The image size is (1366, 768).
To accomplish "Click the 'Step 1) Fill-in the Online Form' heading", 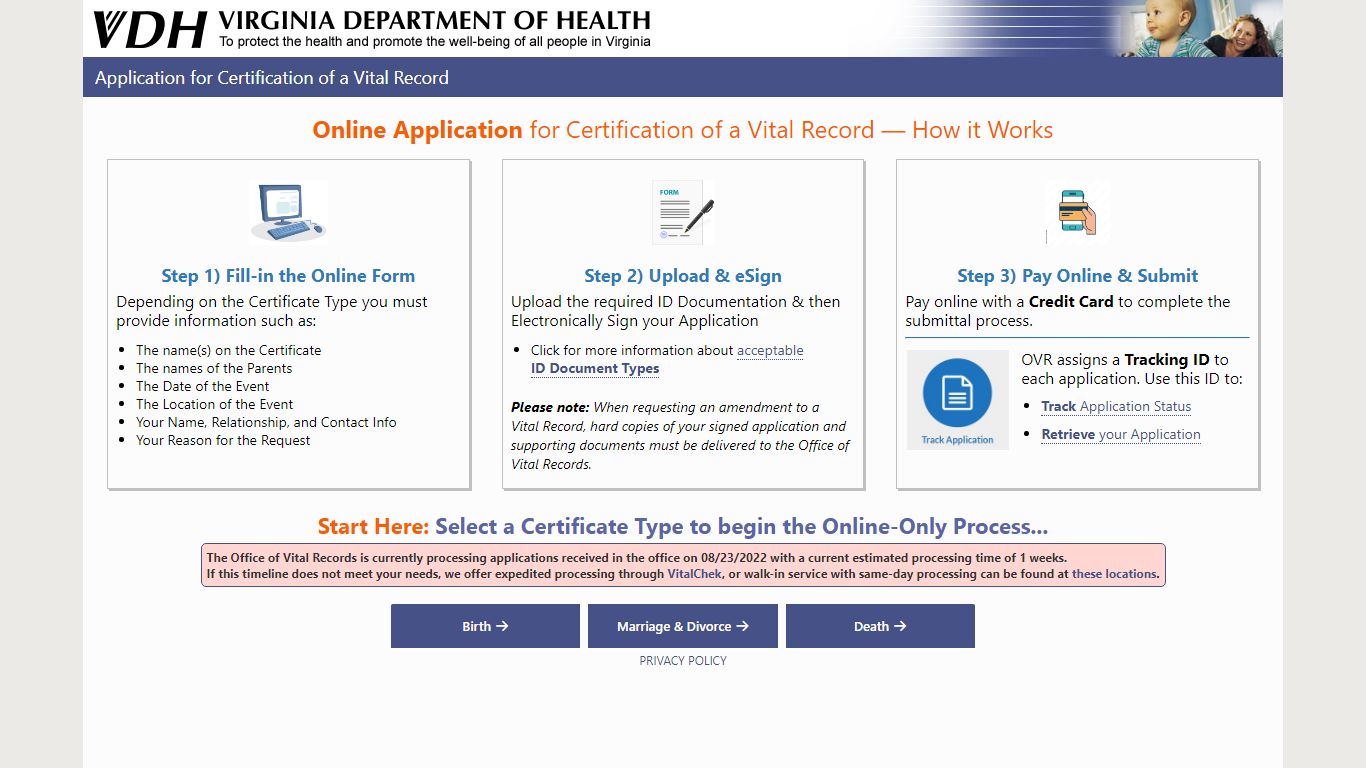I will [288, 276].
